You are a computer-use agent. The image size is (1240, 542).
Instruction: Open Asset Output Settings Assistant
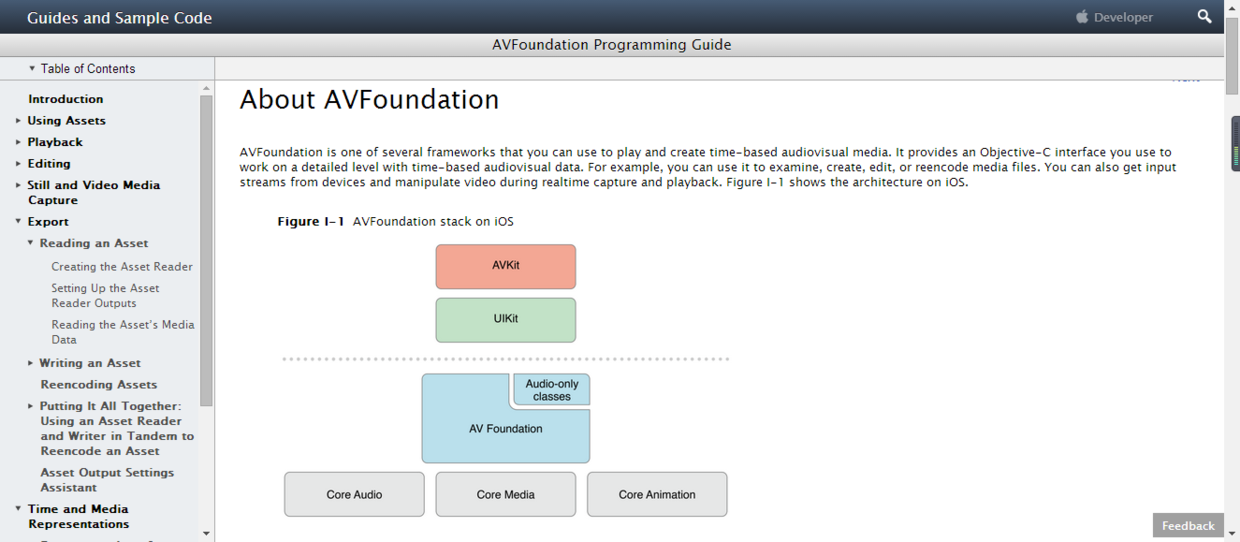[x=106, y=480]
